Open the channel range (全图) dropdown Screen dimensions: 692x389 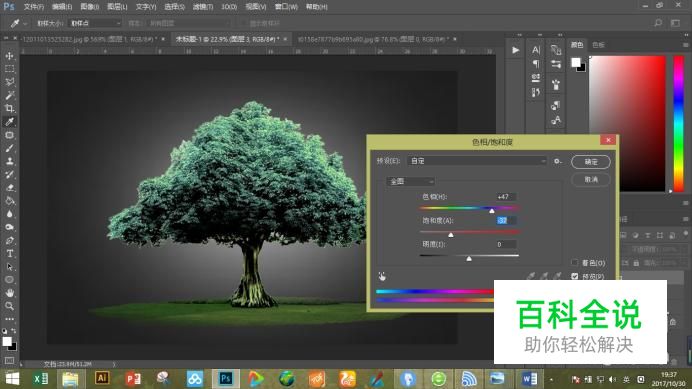pos(410,181)
